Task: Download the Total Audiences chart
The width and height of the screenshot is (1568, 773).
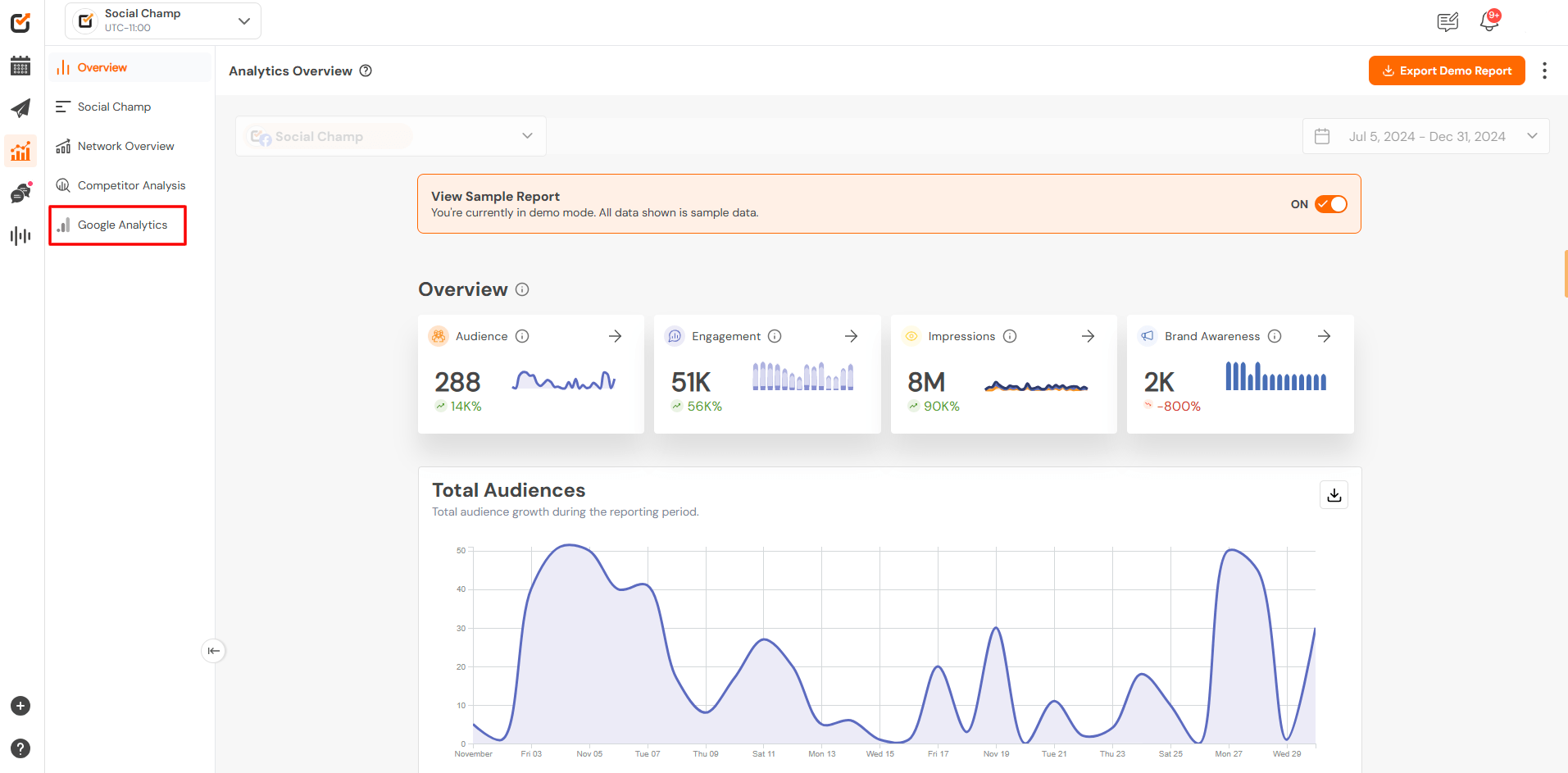Action: 1334,495
